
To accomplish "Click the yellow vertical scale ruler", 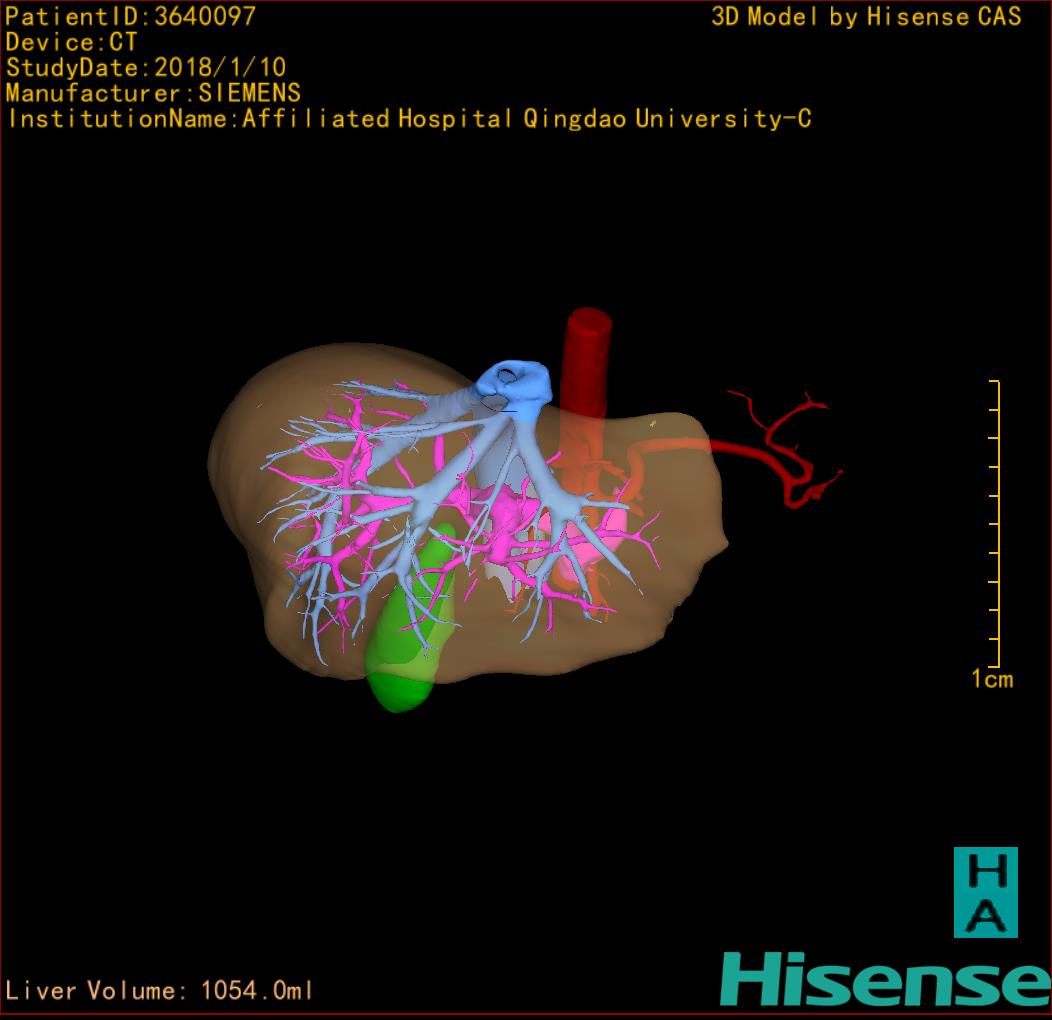I will coord(995,523).
